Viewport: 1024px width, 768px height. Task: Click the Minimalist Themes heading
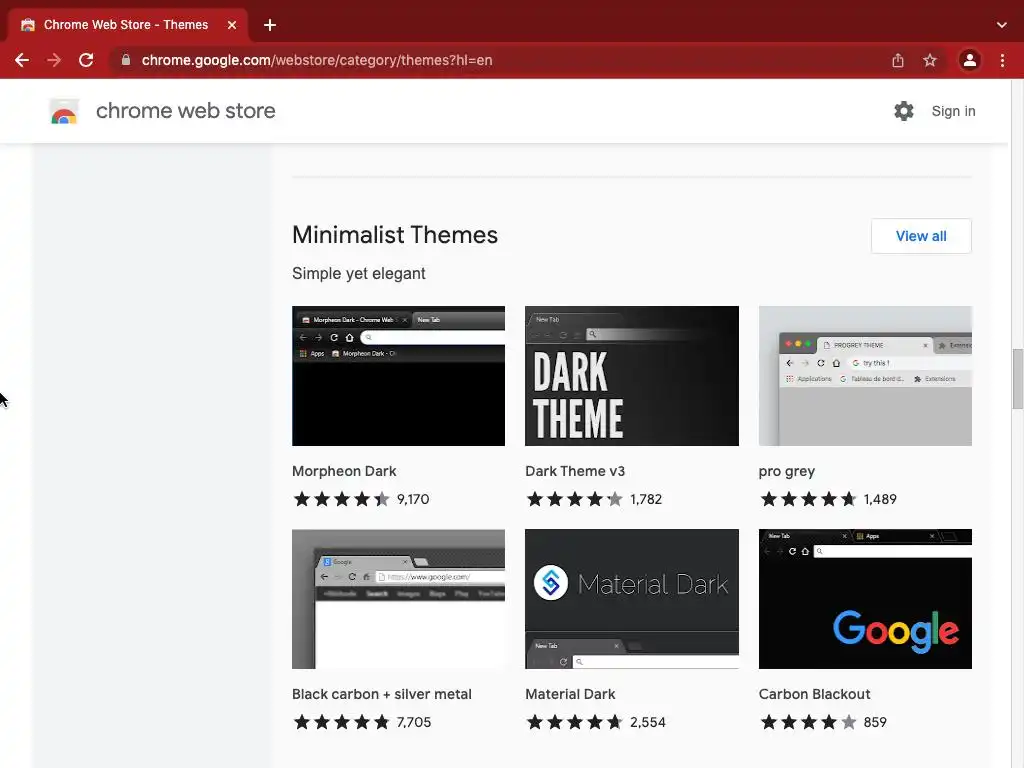394,235
